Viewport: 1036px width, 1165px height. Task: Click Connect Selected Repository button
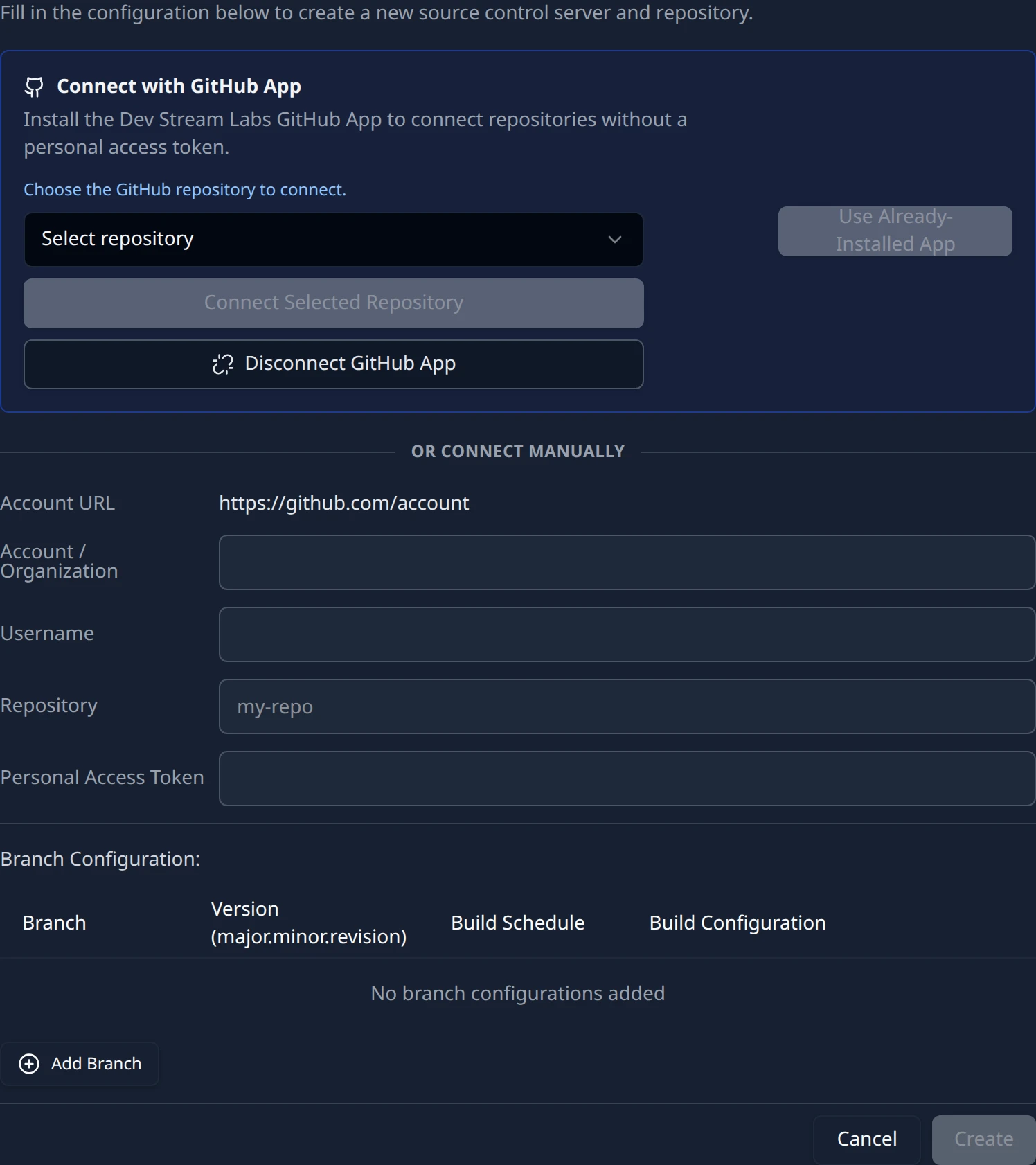pos(333,303)
